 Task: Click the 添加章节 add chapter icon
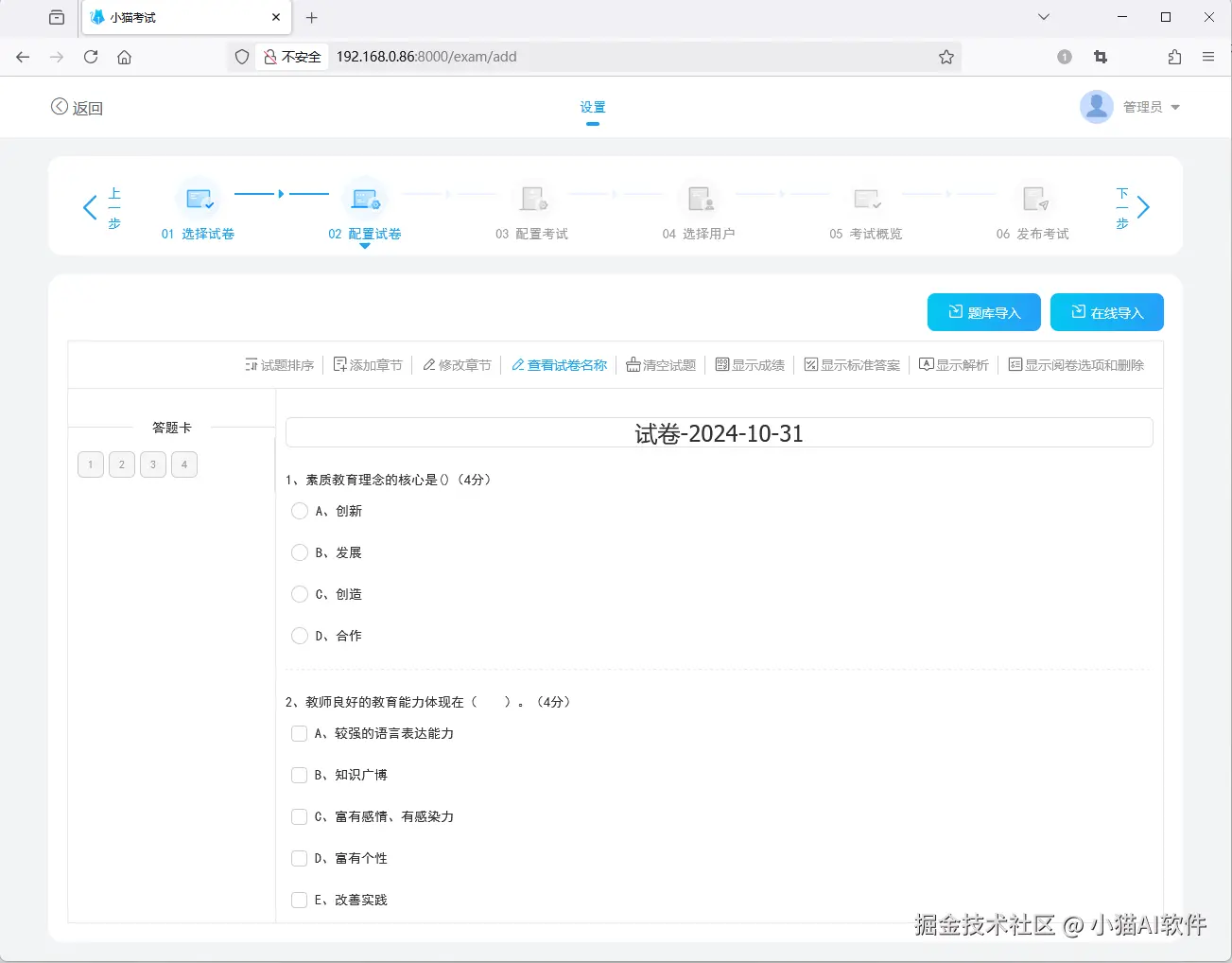tap(339, 364)
